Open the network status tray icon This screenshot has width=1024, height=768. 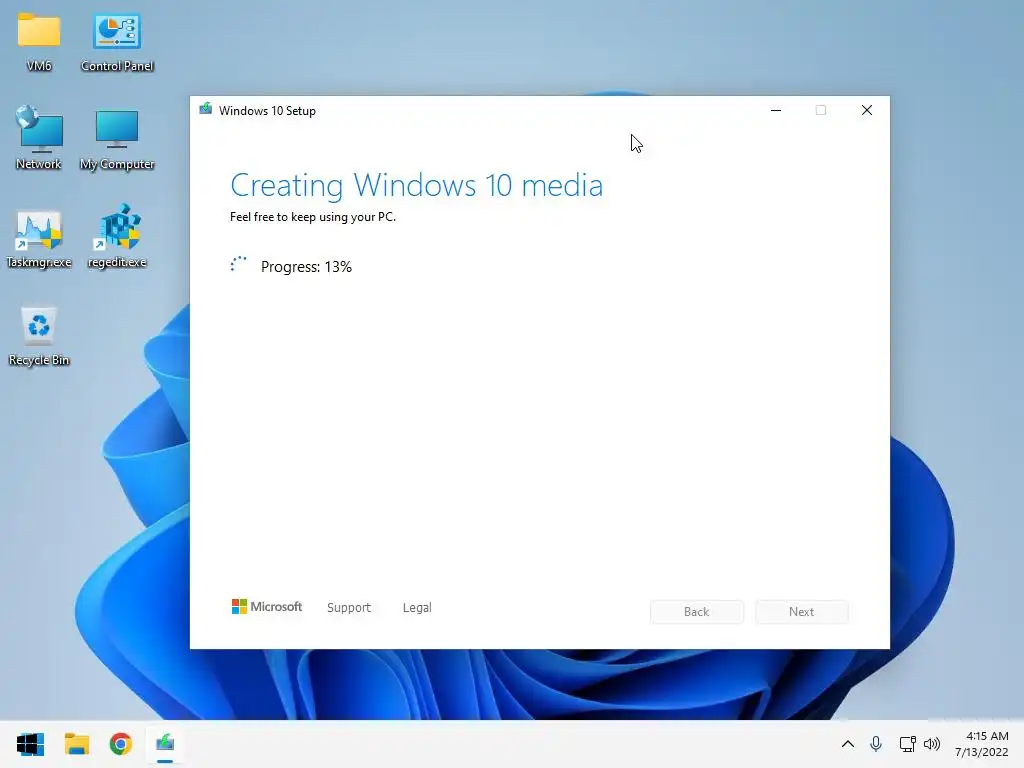point(907,744)
